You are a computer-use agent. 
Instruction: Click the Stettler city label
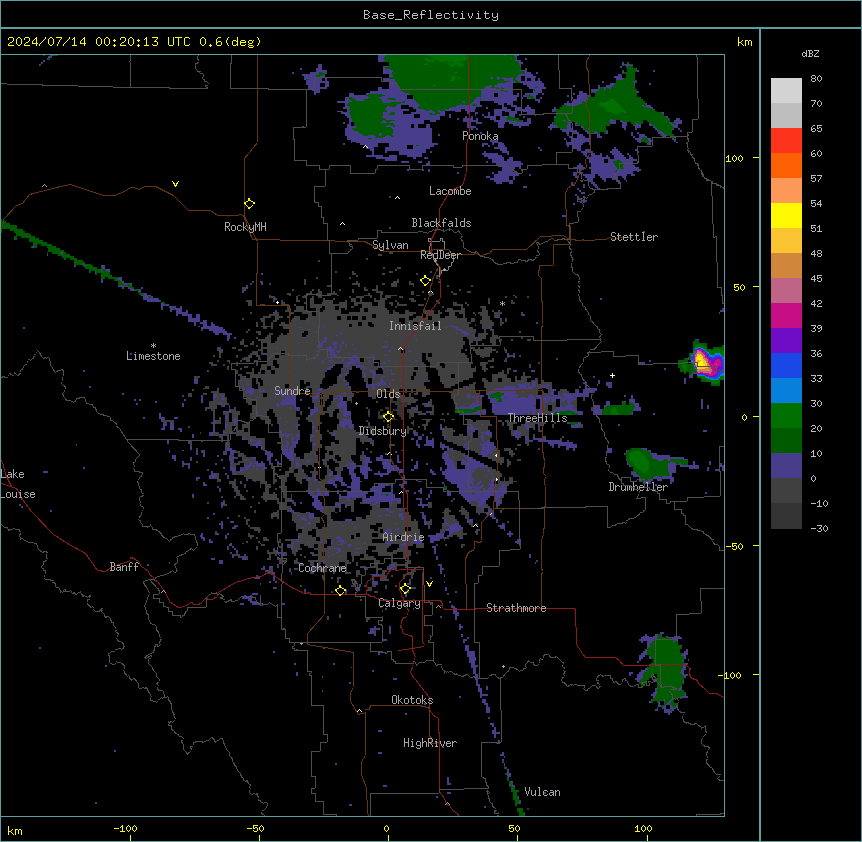[634, 237]
